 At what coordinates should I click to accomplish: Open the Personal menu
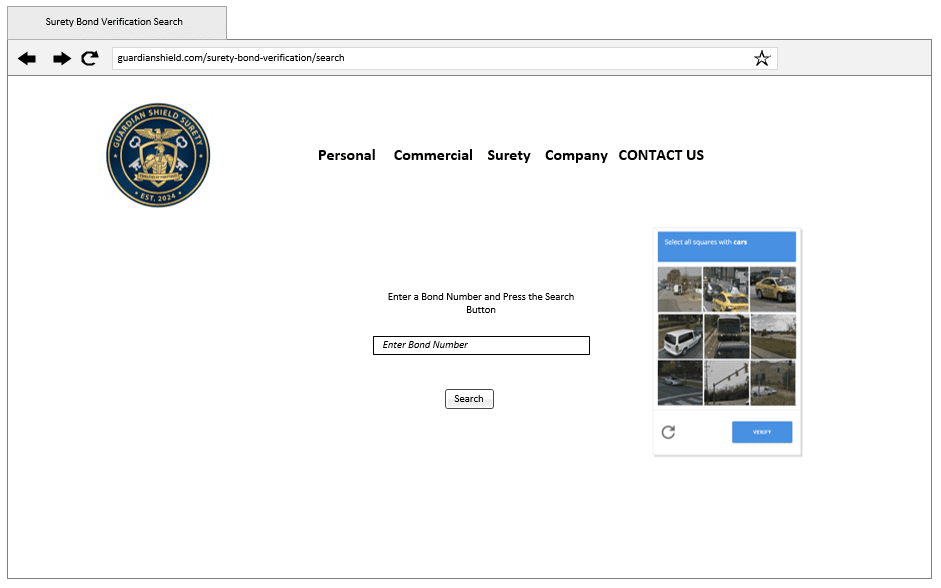point(346,156)
